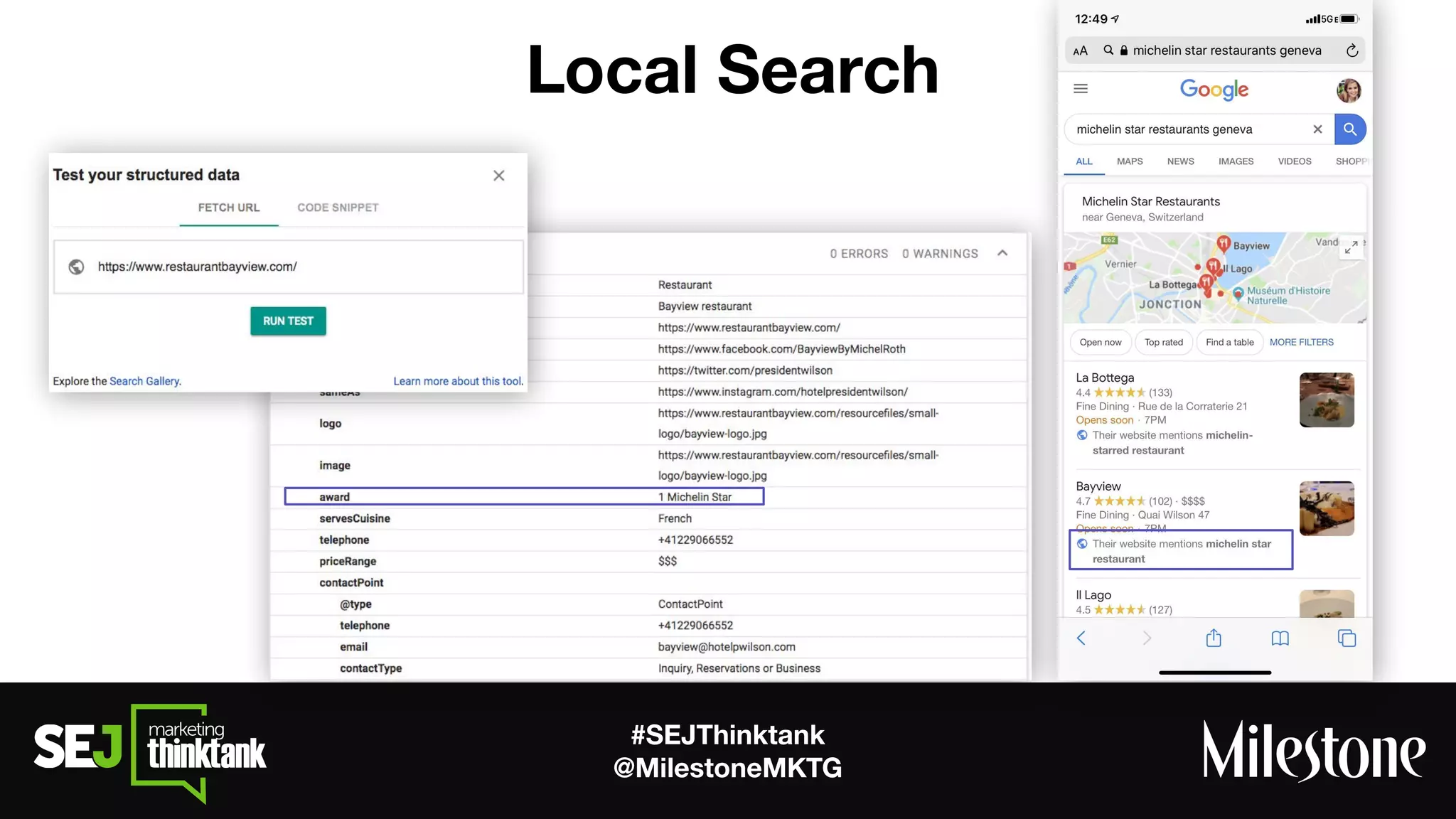Screen dimensions: 1456x819
Task: Open MORE FILTERS
Action: [x=1301, y=342]
